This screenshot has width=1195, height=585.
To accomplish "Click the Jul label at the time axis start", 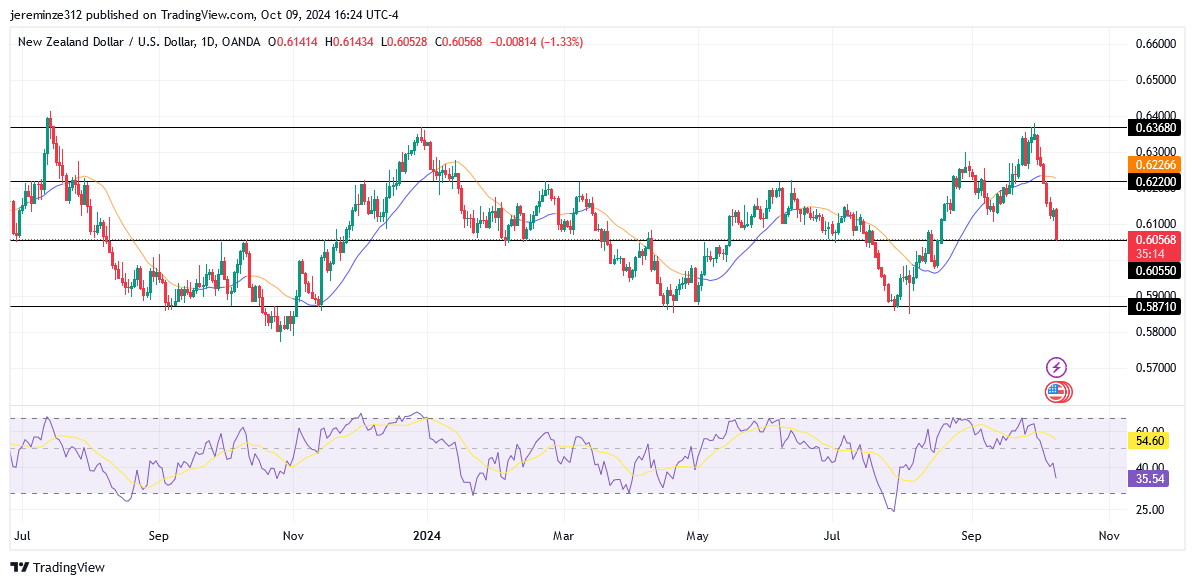I will pyautogui.click(x=23, y=536).
